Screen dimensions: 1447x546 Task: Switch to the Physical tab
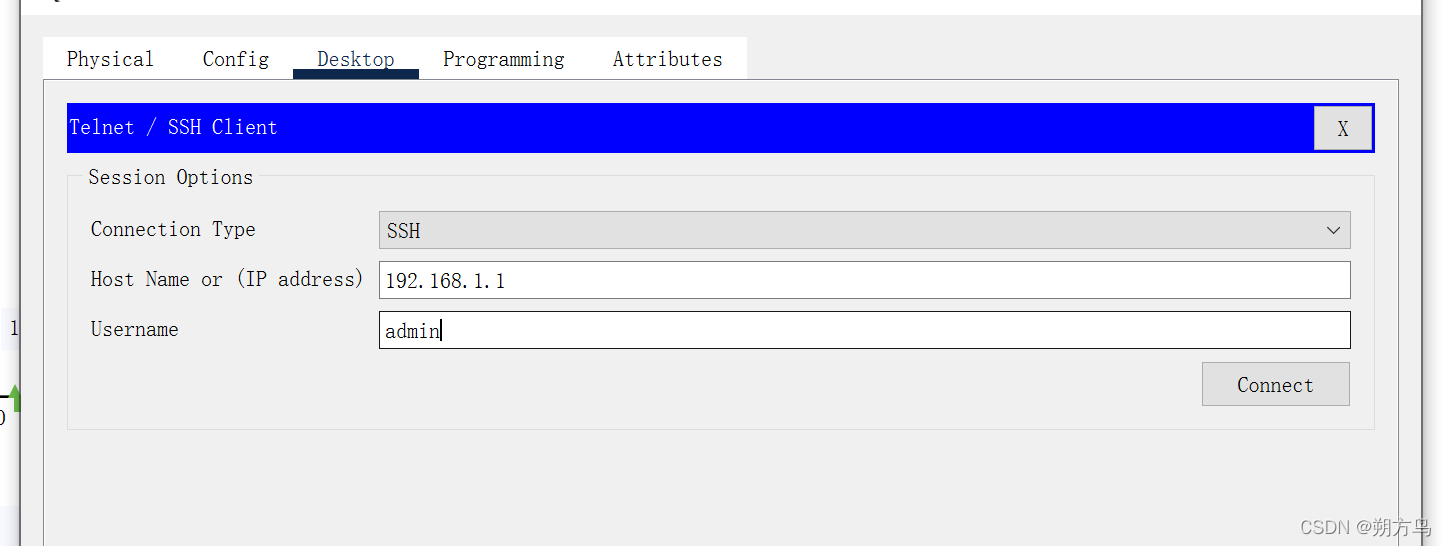pos(110,59)
